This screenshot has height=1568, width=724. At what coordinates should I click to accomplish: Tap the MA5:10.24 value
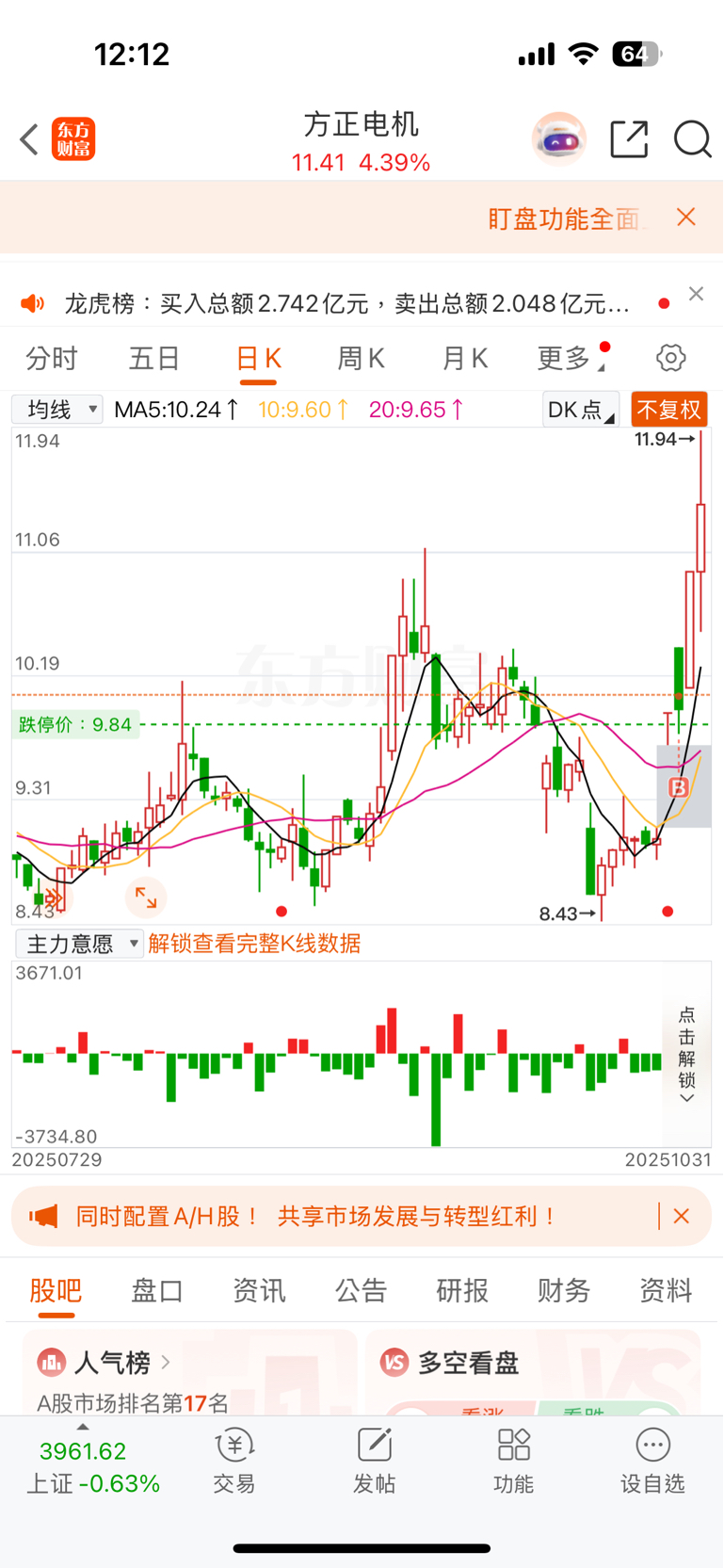[176, 410]
